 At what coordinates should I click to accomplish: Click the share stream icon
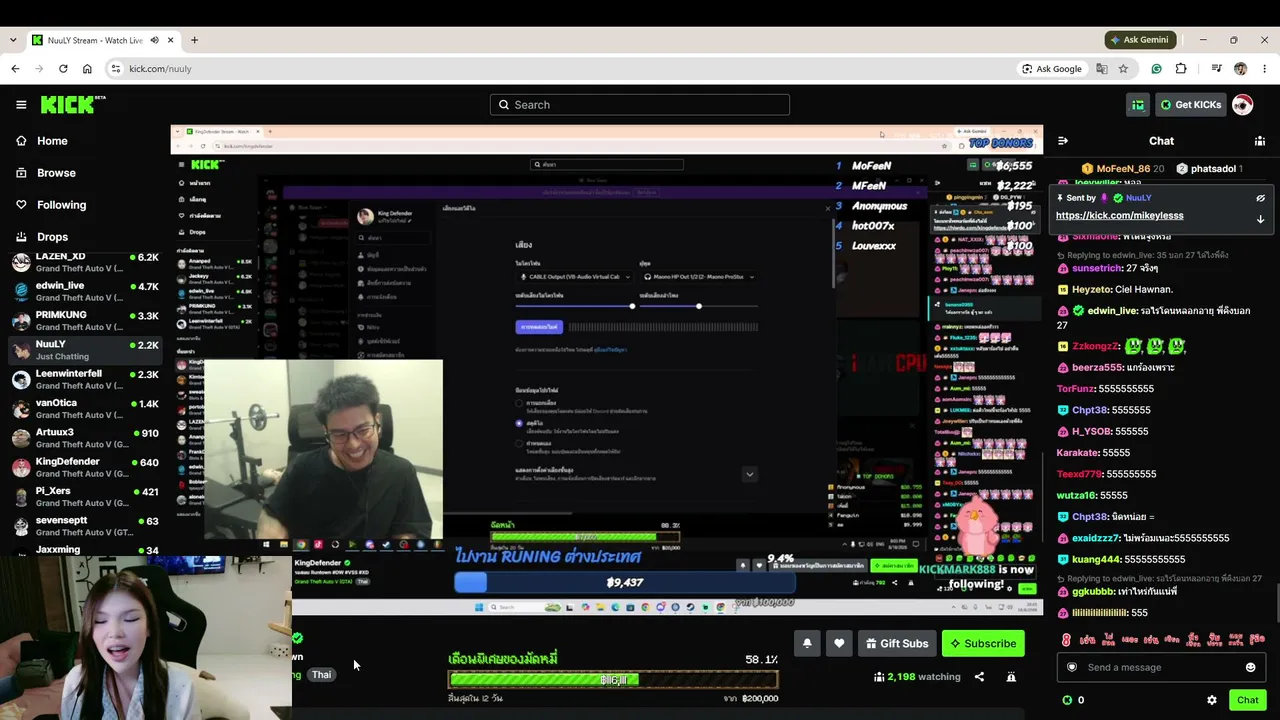979,677
